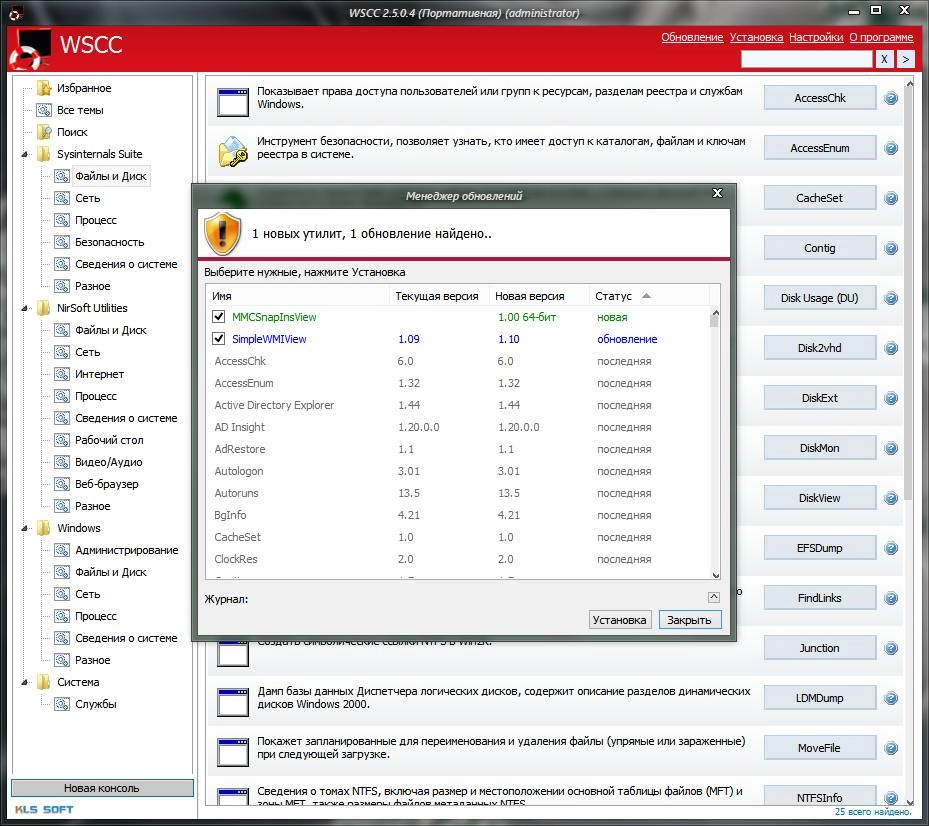The image size is (929, 826).
Task: Select the Autoruns row in the update list
Action: click(x=459, y=493)
